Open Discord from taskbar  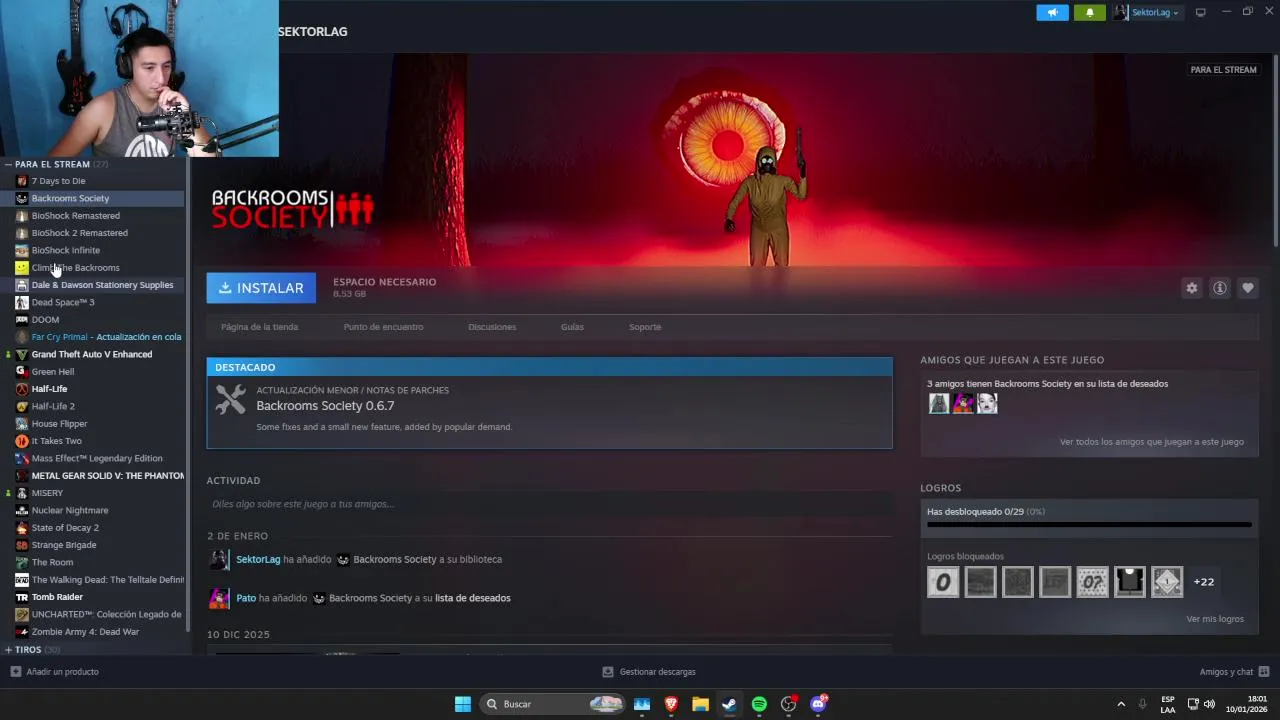click(818, 704)
